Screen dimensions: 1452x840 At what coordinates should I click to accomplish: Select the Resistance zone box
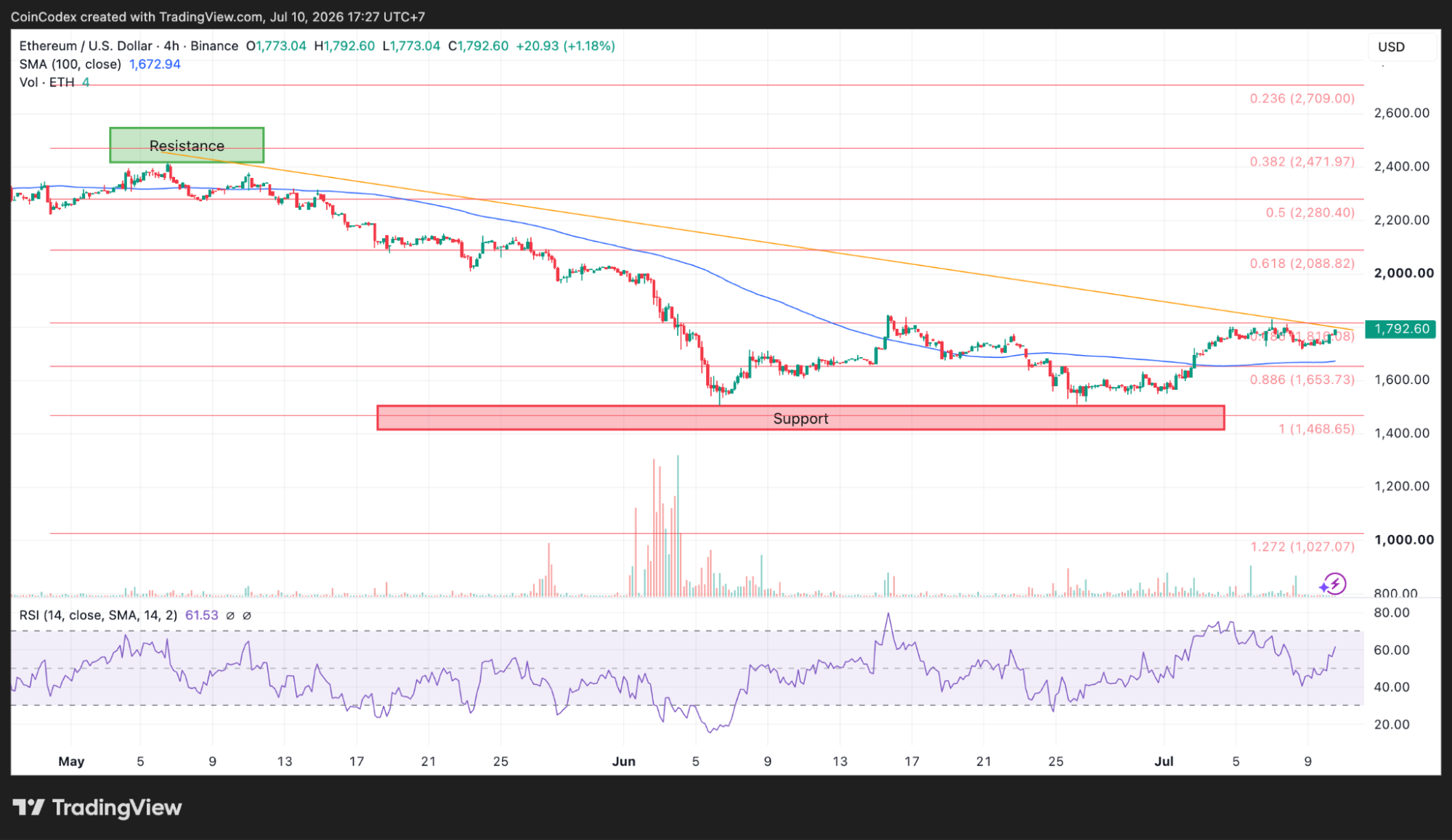pos(187,145)
